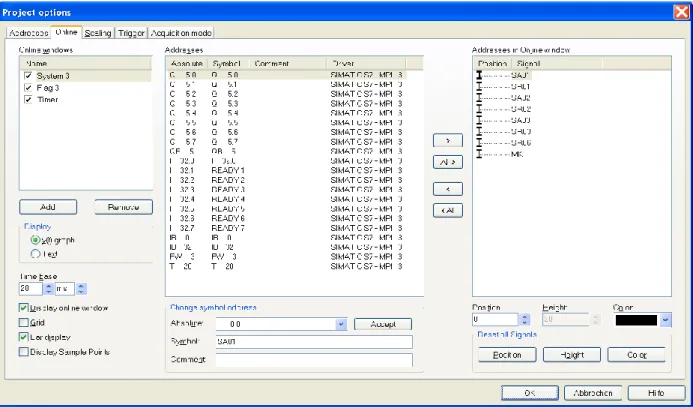Select the READY 2 address row

tap(286, 180)
